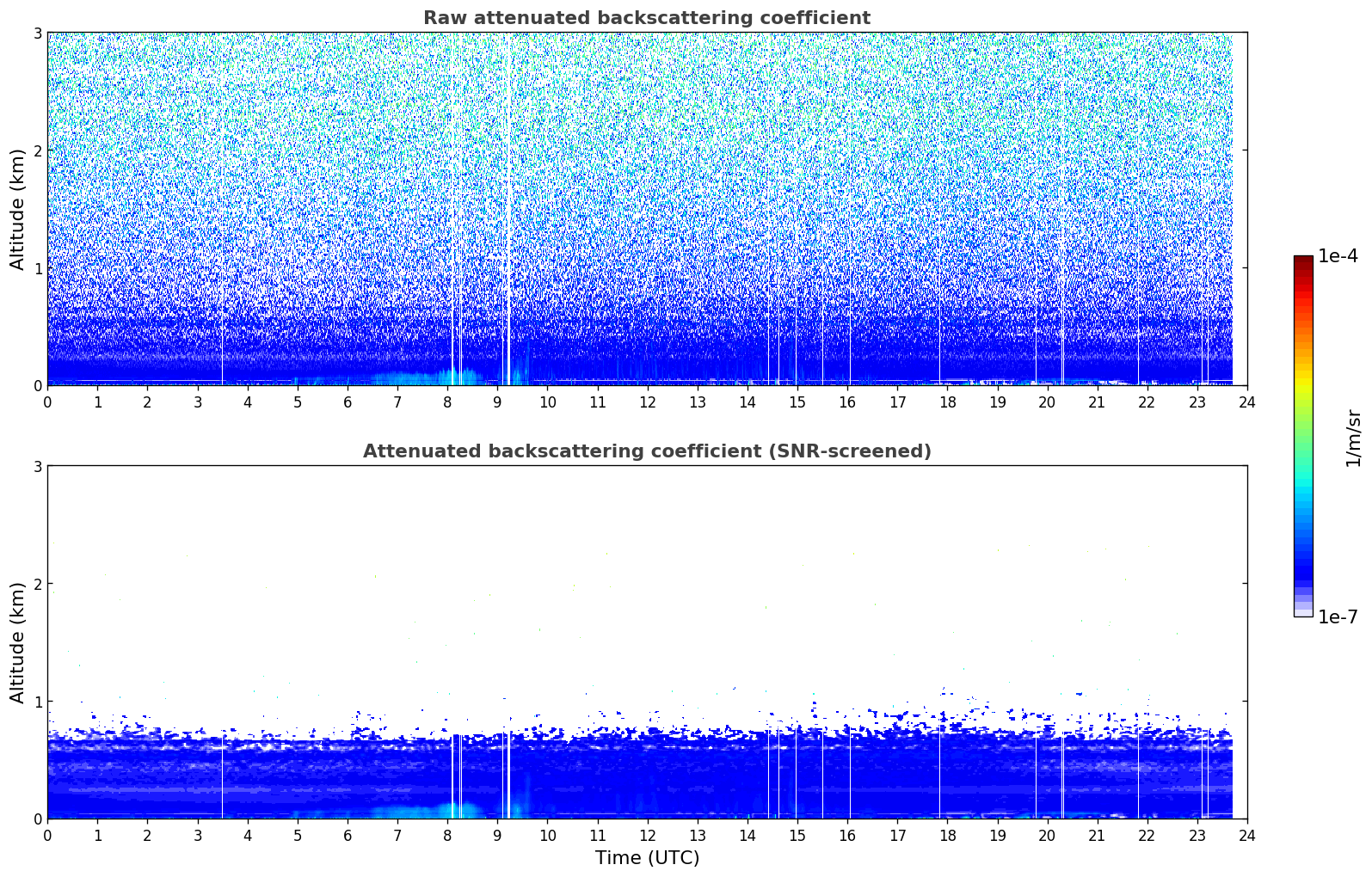This screenshot has width=1372, height=877.
Task: Click the colorbar's red top end
Action: point(1302,261)
